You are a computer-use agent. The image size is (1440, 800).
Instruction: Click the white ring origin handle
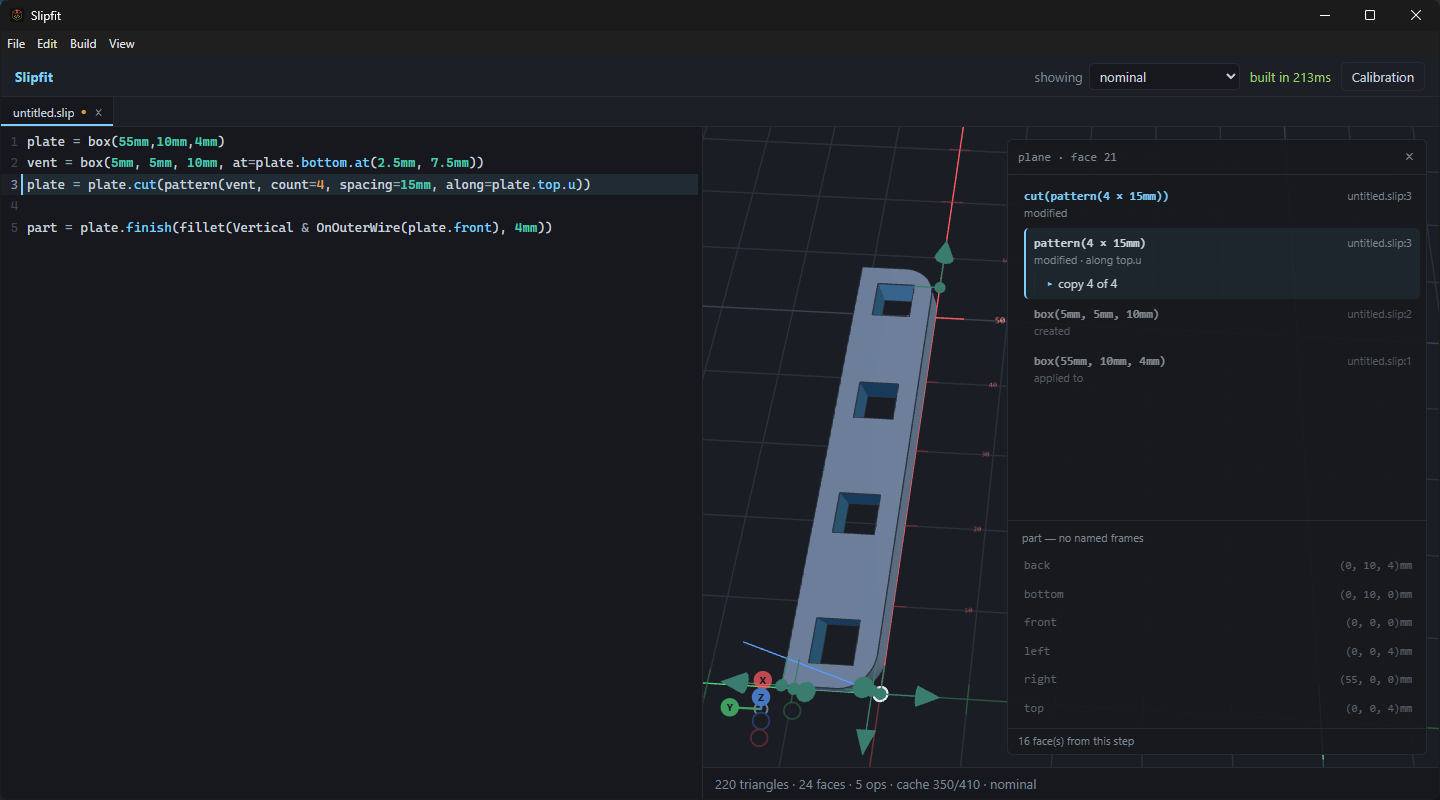click(880, 693)
